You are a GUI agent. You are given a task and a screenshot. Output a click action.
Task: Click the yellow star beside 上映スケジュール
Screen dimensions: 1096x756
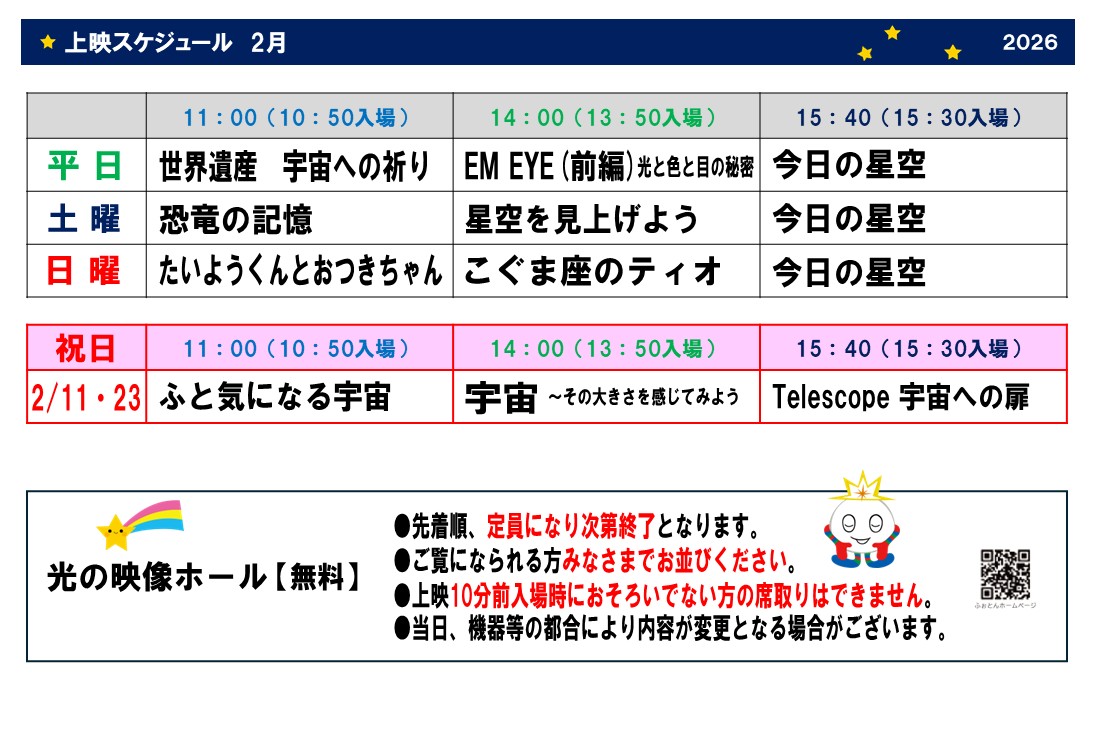point(47,43)
